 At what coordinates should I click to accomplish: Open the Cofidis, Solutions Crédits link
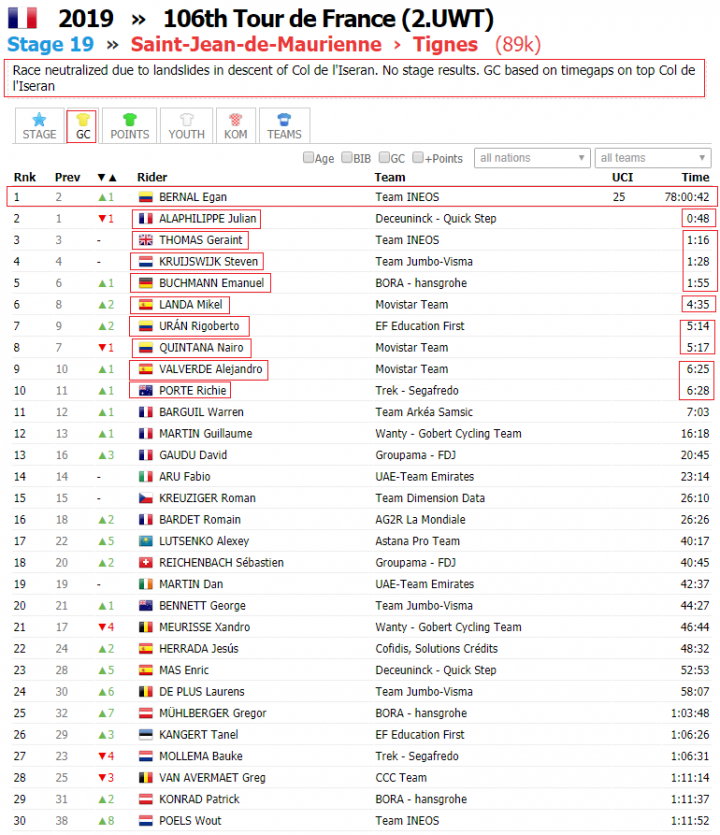437,649
